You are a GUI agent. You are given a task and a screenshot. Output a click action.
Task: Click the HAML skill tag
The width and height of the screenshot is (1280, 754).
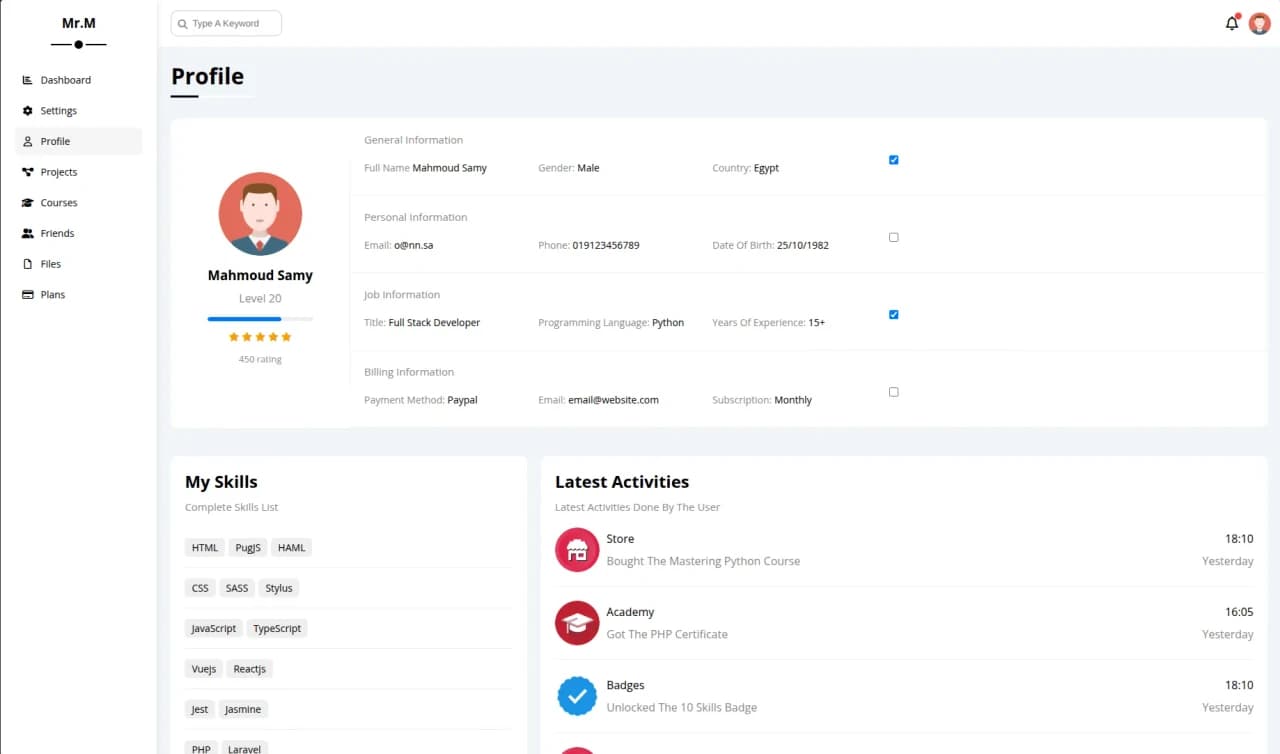292,548
